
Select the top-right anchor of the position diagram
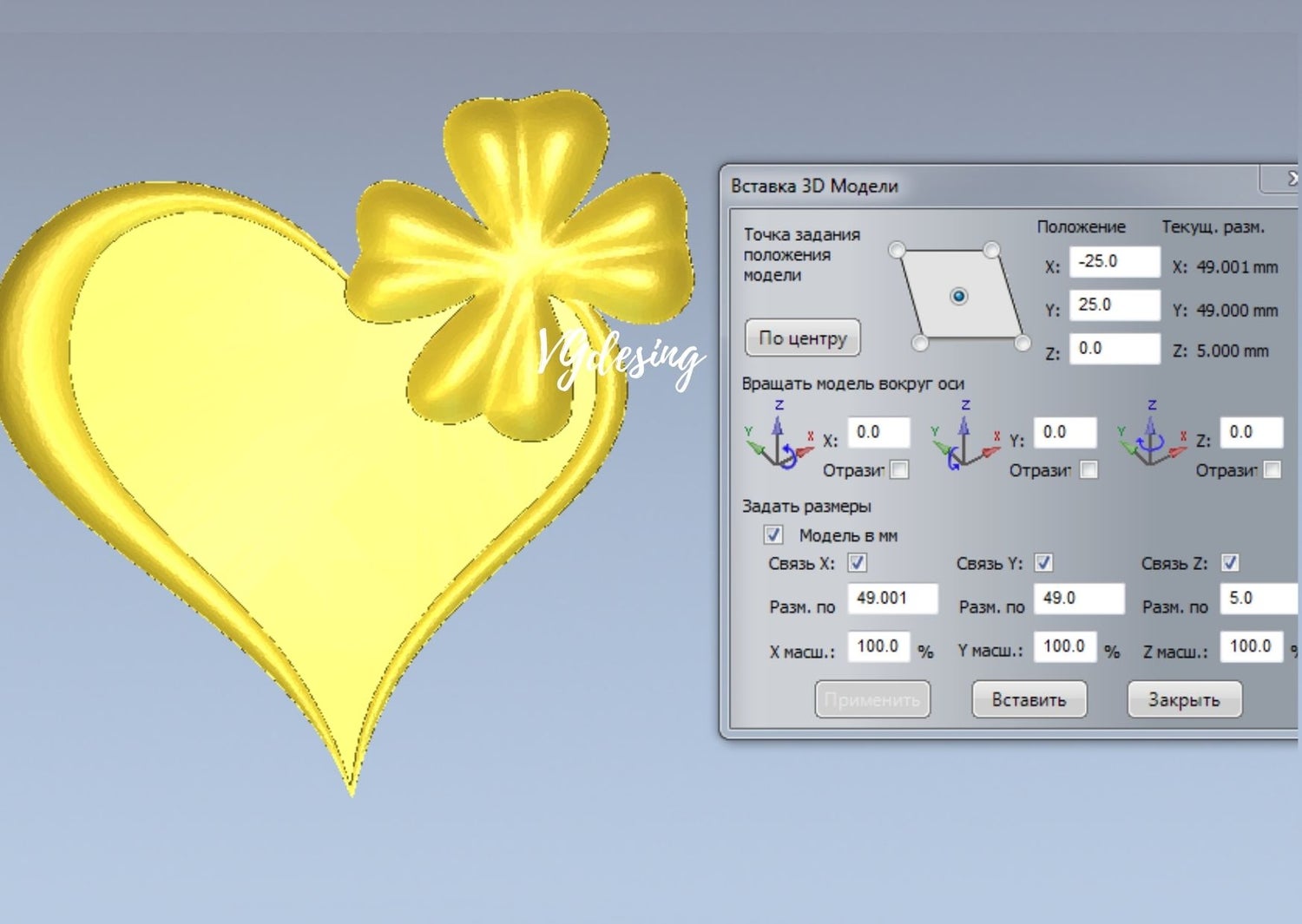click(992, 250)
